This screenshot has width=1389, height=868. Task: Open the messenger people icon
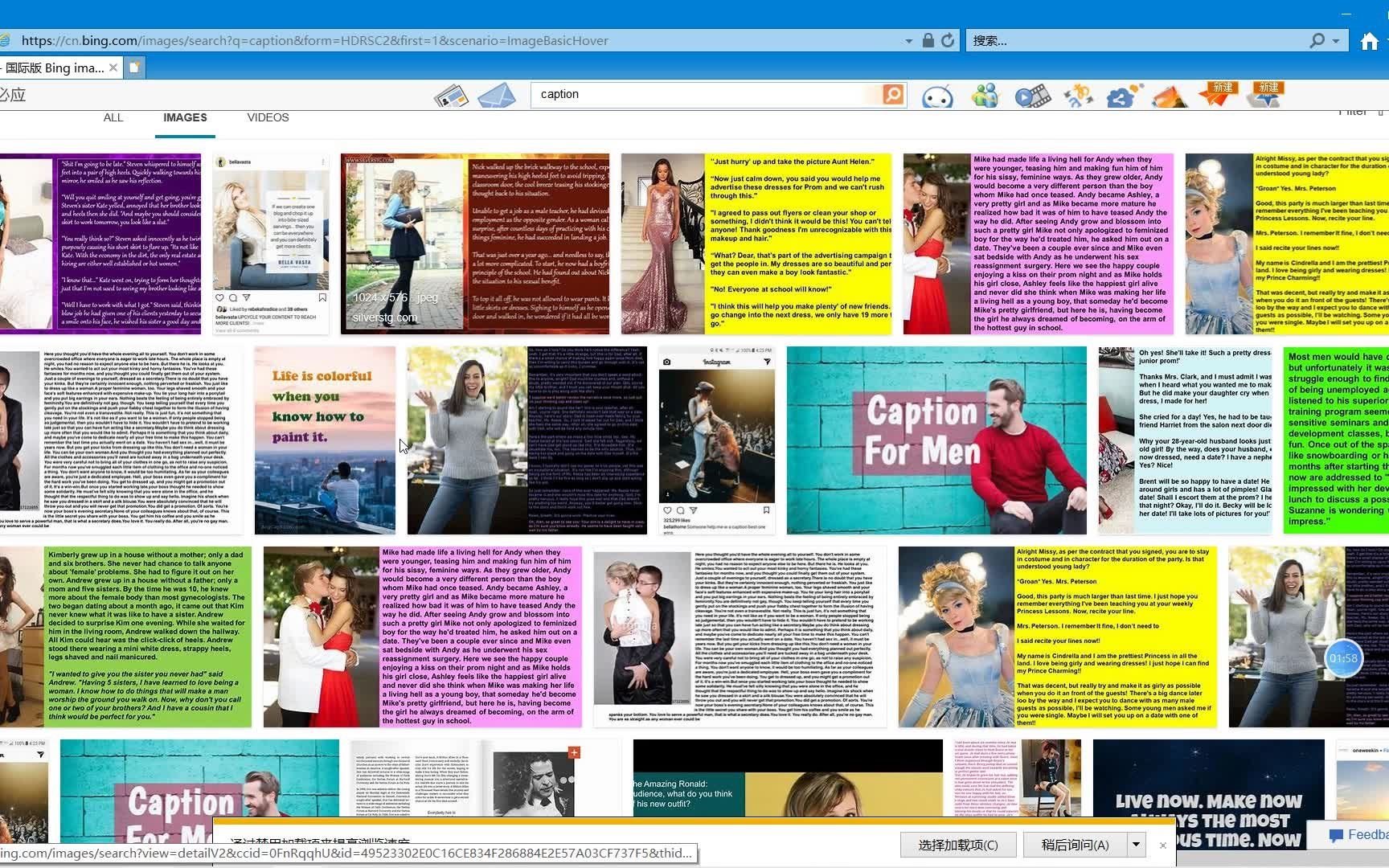pos(985,96)
